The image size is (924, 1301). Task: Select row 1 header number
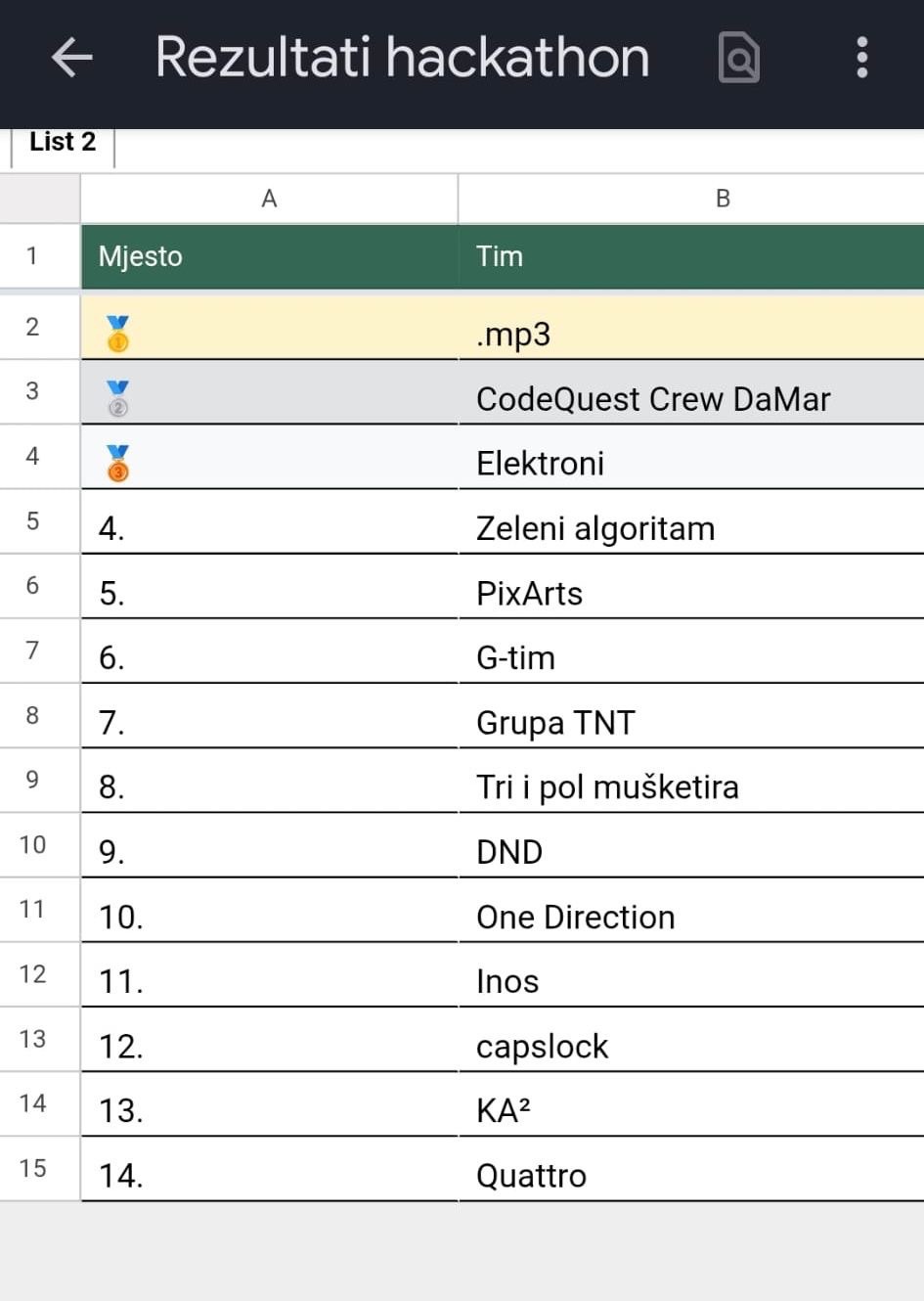click(x=32, y=256)
